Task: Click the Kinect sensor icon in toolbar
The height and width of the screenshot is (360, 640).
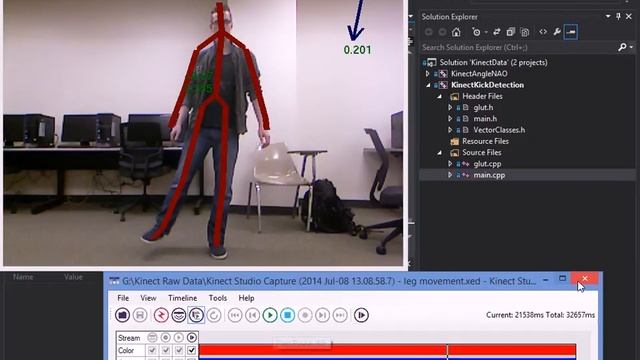Action: 179,315
